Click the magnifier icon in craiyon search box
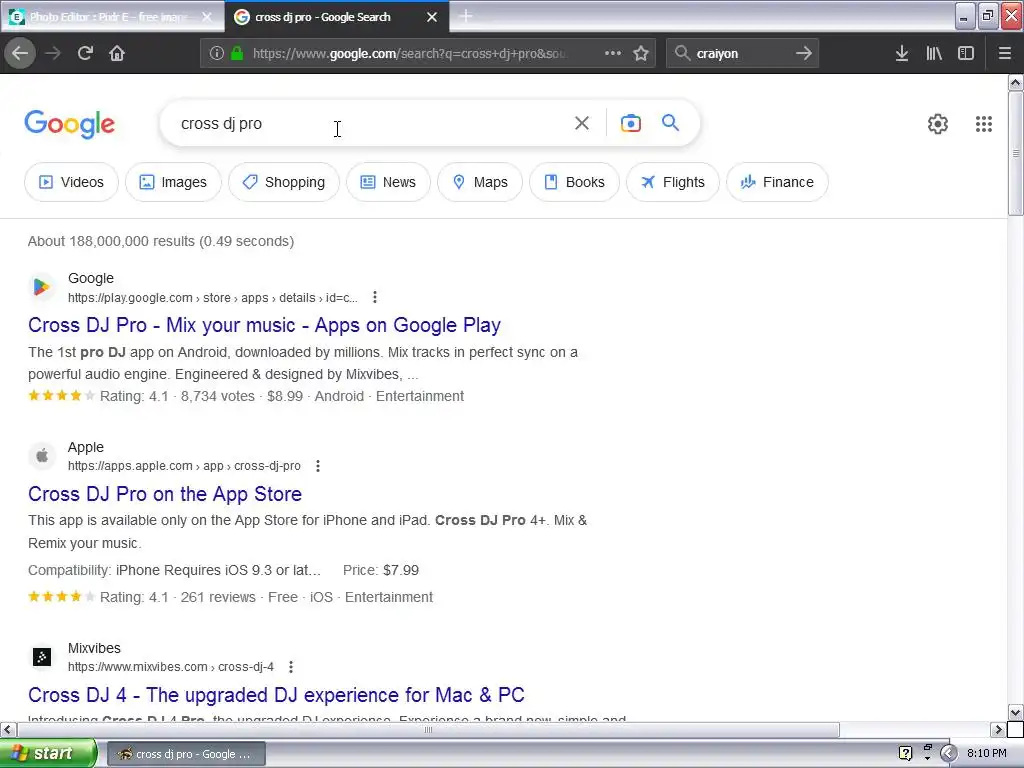Screen dimensions: 1024x768 point(682,53)
